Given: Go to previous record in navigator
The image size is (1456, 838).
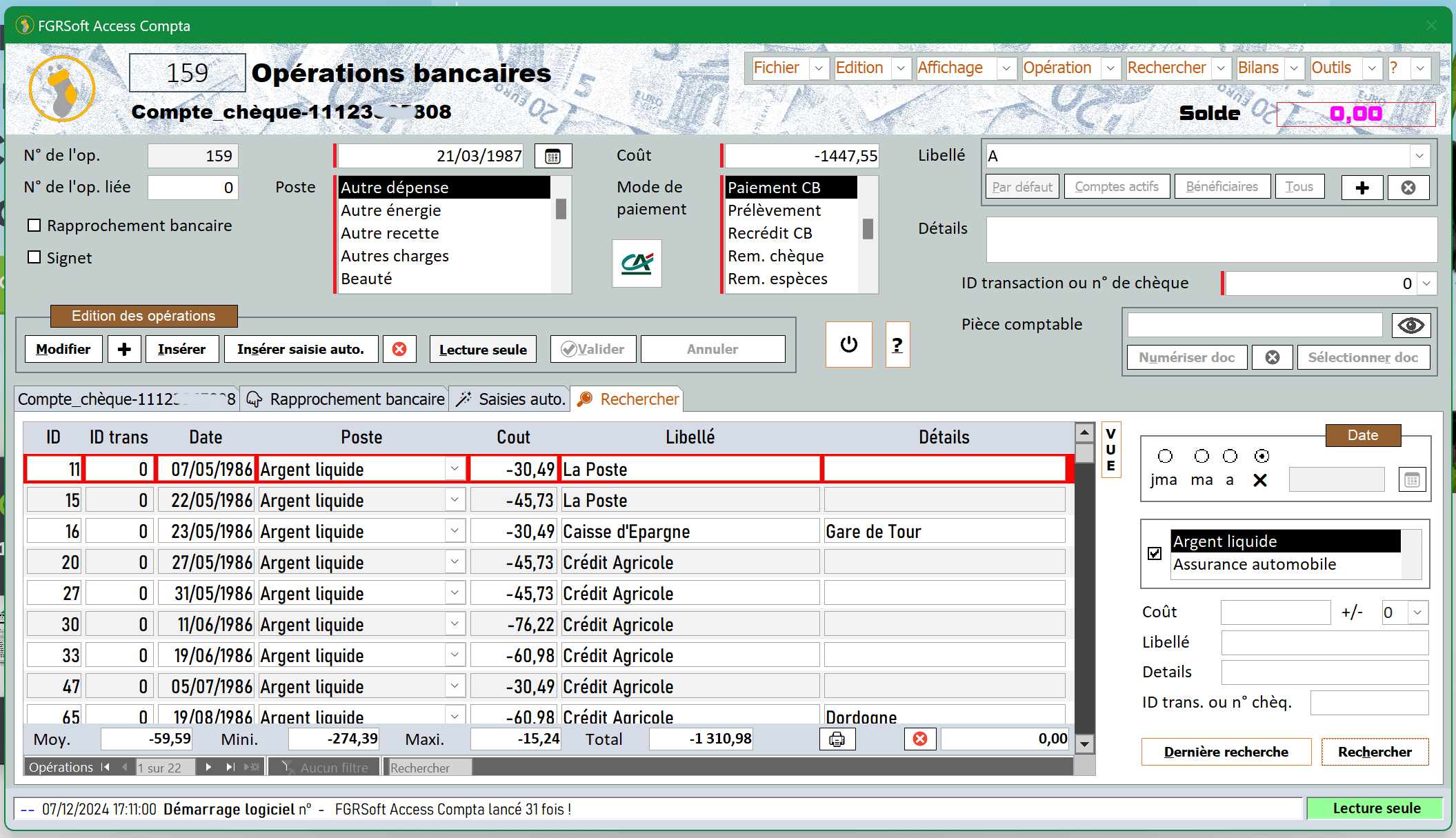Looking at the screenshot, I should [x=124, y=767].
